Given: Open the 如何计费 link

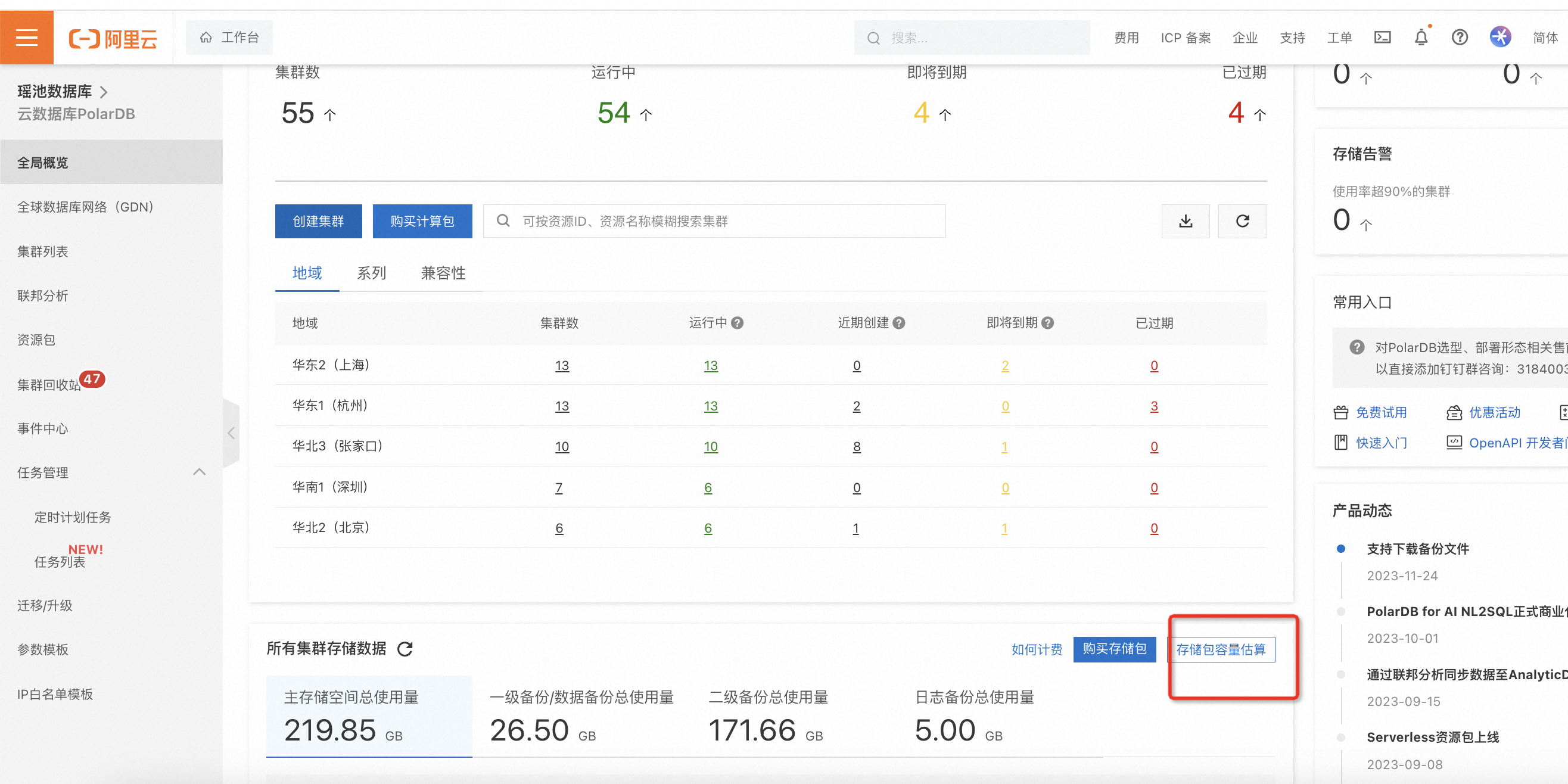Looking at the screenshot, I should coord(1037,649).
